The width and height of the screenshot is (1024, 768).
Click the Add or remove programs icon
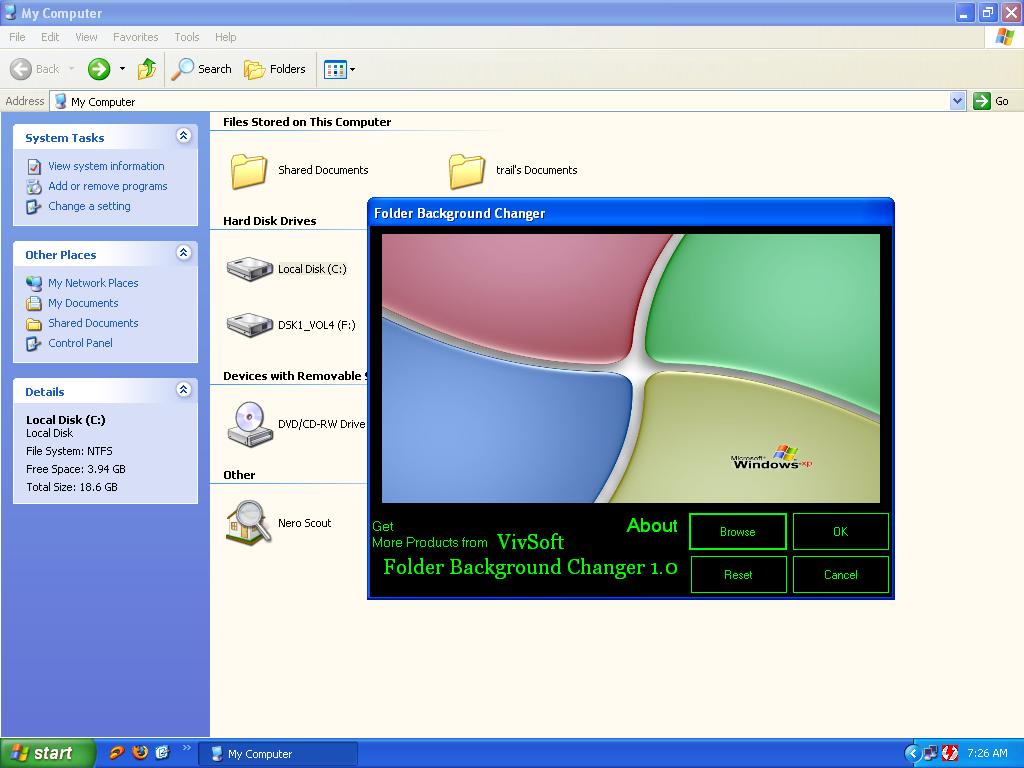[34, 187]
